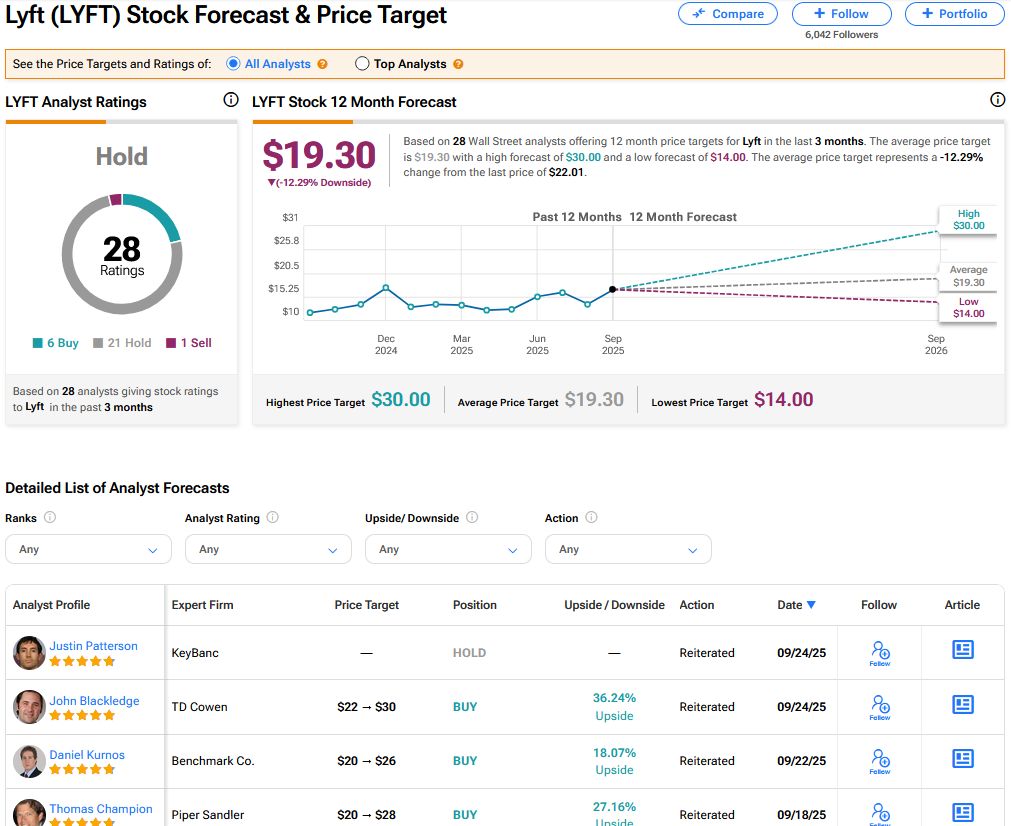Click the Lowest Price Target $14.00 value
The image size is (1011, 826).
[783, 400]
